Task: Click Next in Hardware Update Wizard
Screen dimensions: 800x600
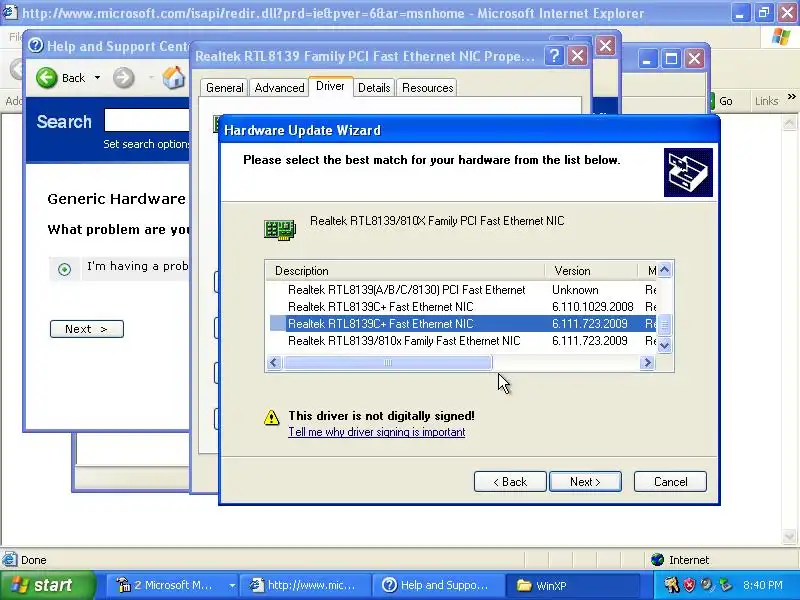Action: pos(585,482)
